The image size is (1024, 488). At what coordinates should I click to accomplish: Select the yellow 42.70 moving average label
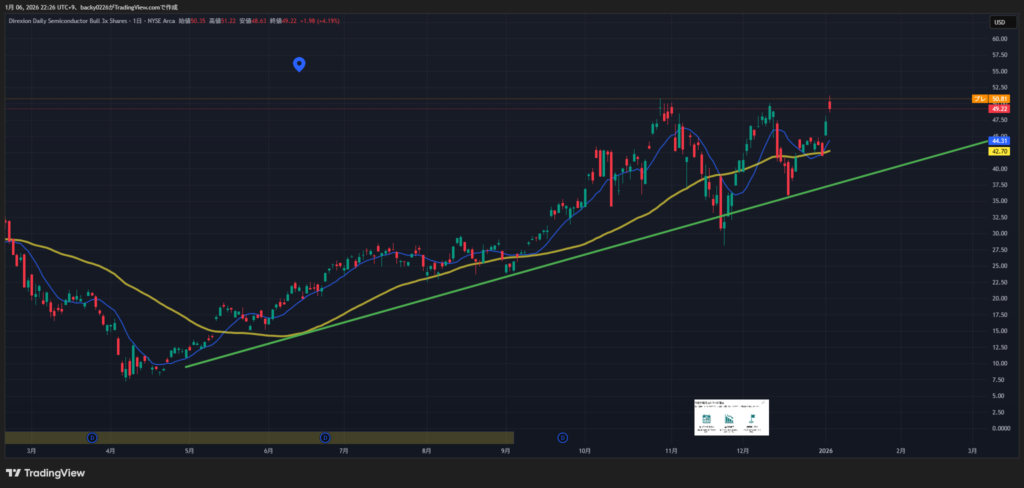(x=997, y=151)
